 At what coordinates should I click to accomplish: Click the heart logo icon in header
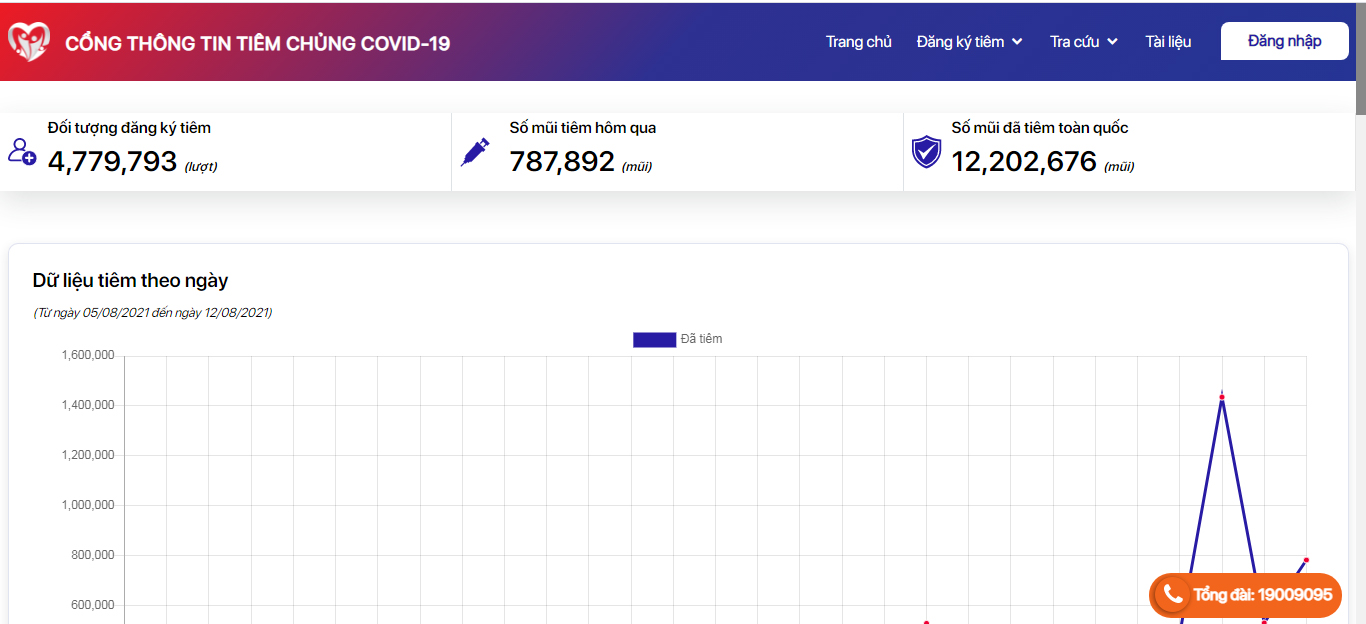28,42
